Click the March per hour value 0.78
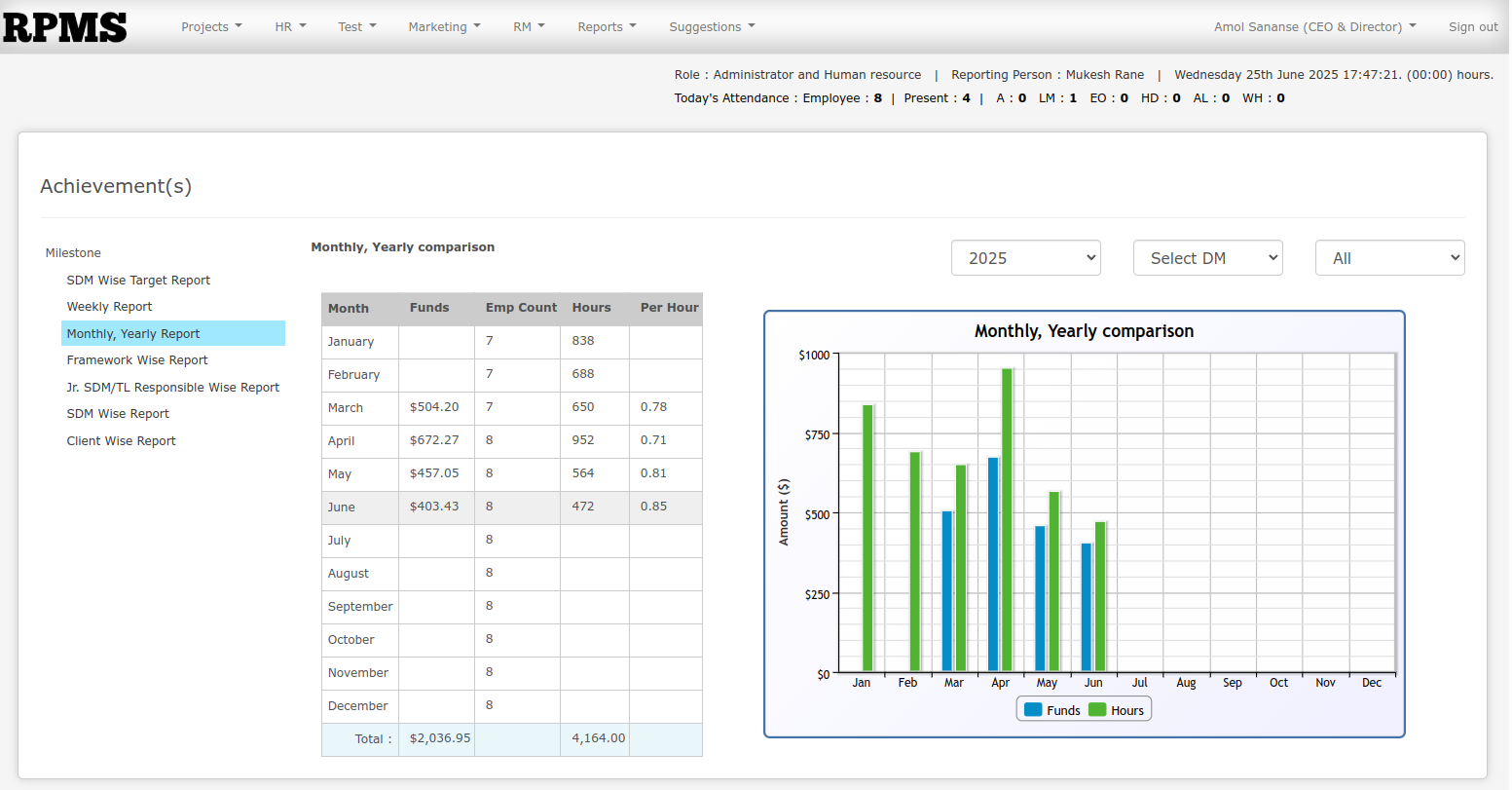 coord(653,407)
